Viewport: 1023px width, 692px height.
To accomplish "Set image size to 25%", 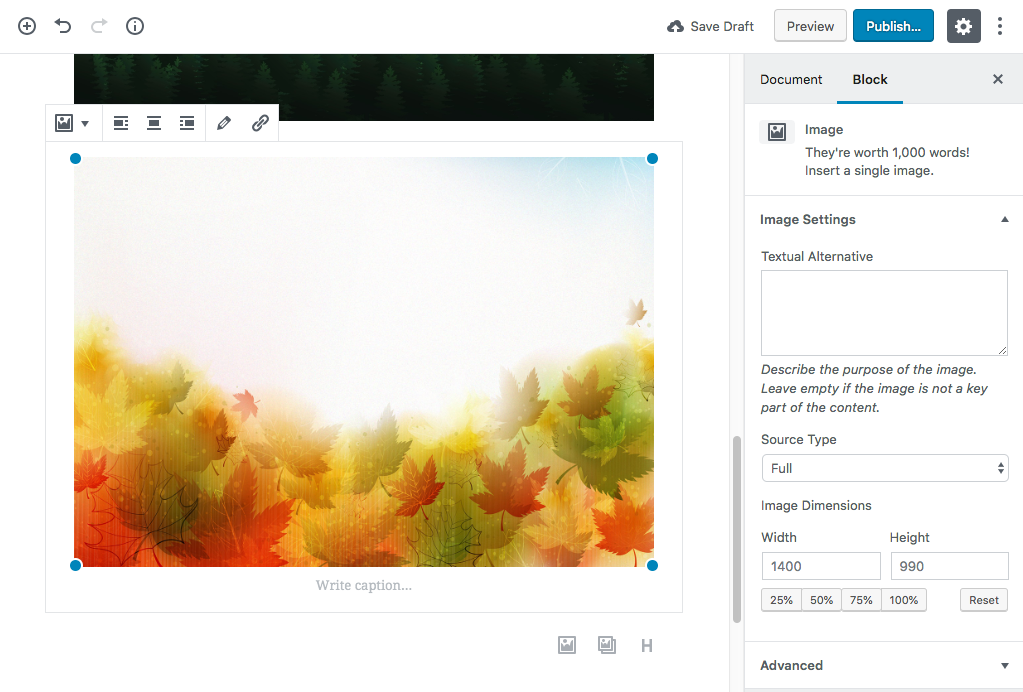I will pyautogui.click(x=781, y=600).
